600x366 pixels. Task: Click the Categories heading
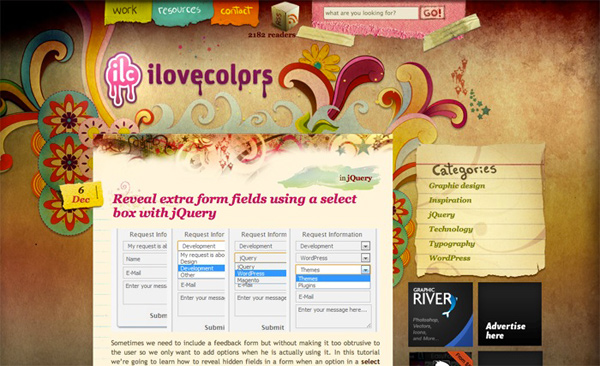pos(464,170)
